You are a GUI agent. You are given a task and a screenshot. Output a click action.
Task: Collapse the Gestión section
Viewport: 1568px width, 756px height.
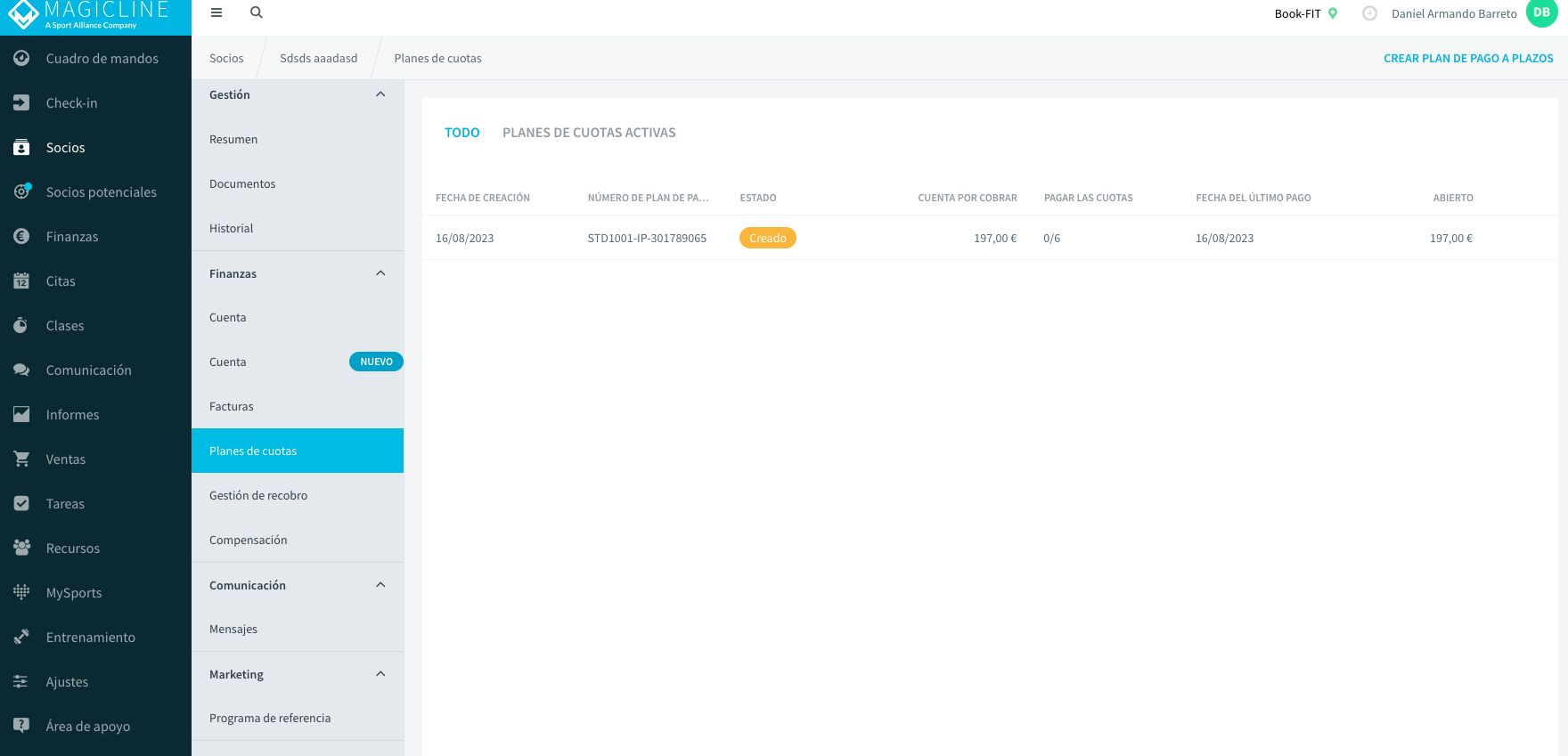[380, 94]
